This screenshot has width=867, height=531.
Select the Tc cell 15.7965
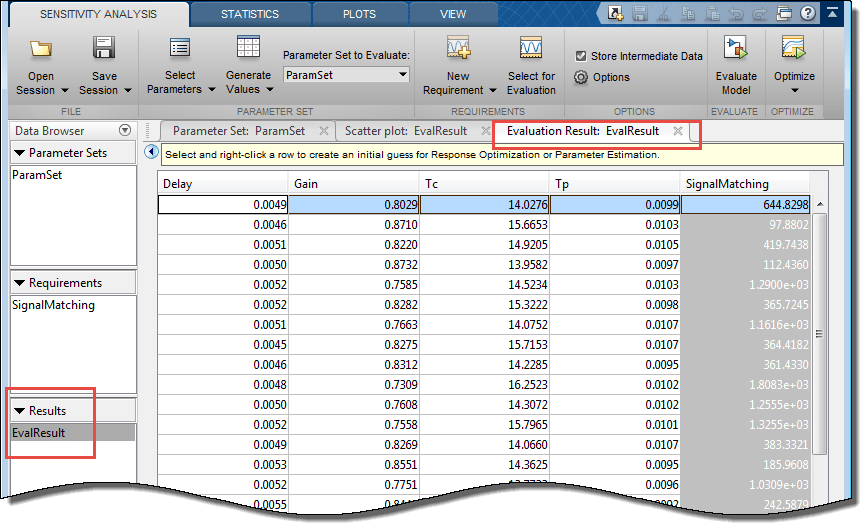[484, 425]
